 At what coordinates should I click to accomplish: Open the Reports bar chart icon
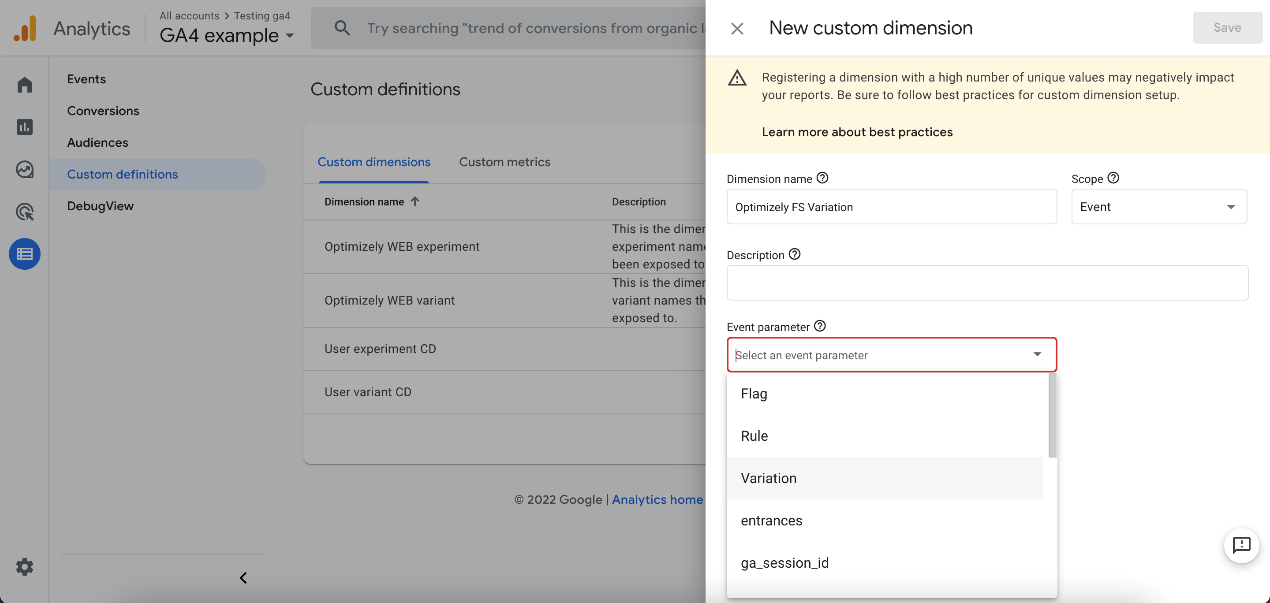point(25,127)
